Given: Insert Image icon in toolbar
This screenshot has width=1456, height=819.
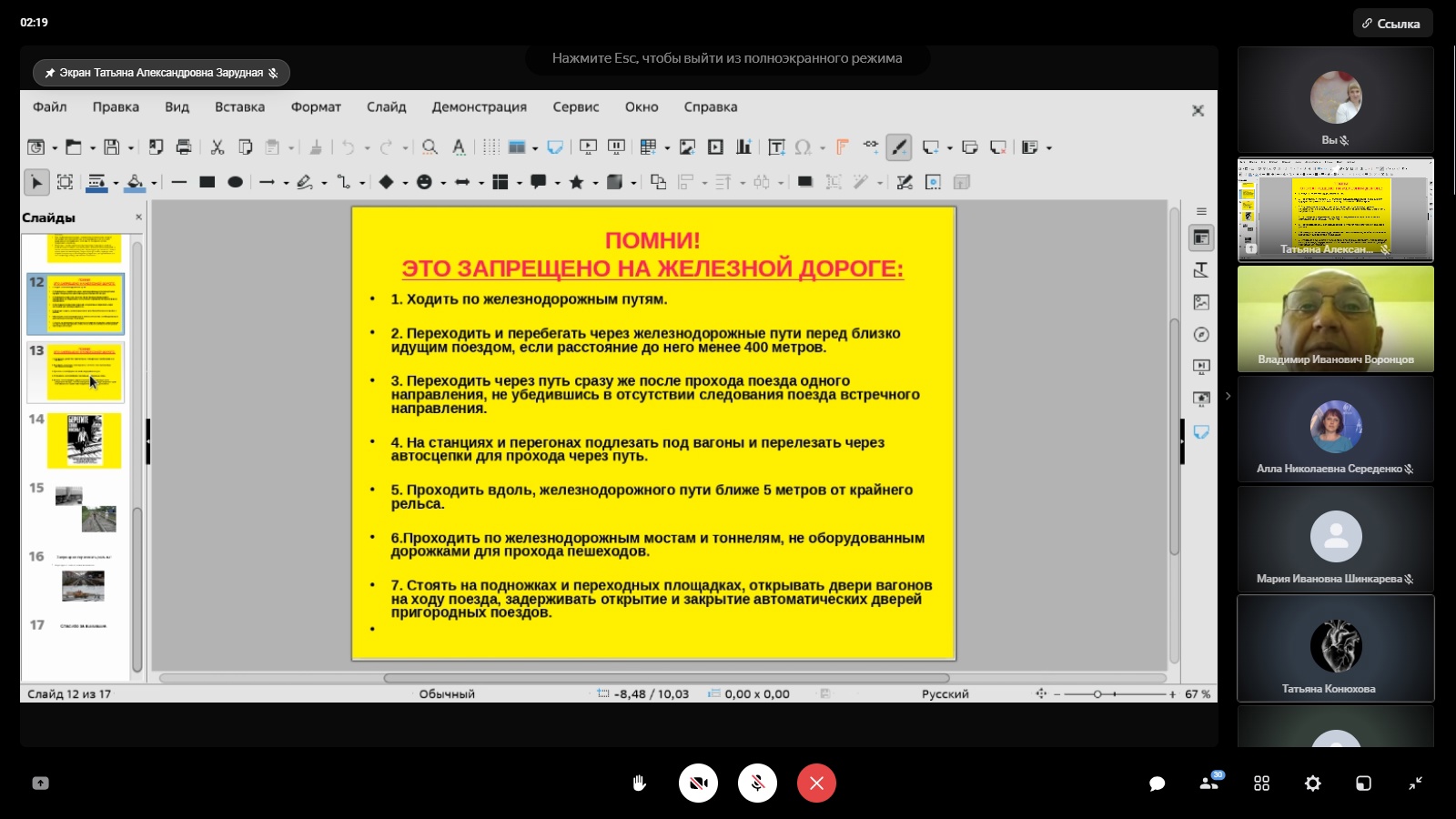Looking at the screenshot, I should pyautogui.click(x=687, y=147).
